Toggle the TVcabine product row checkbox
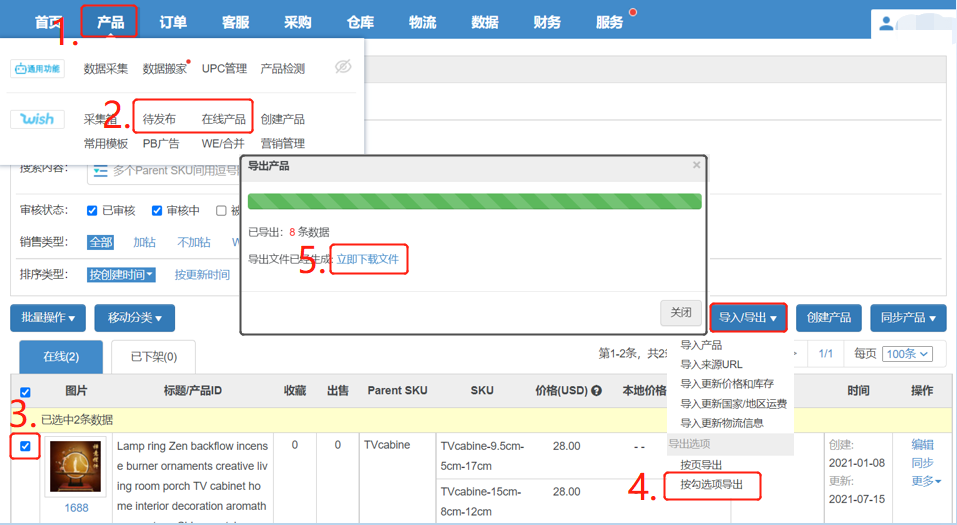Image resolution: width=957 pixels, height=525 pixels. tap(25, 446)
